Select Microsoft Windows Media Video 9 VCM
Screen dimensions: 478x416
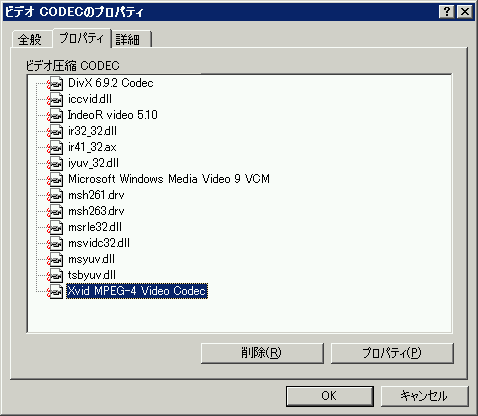pos(169,179)
